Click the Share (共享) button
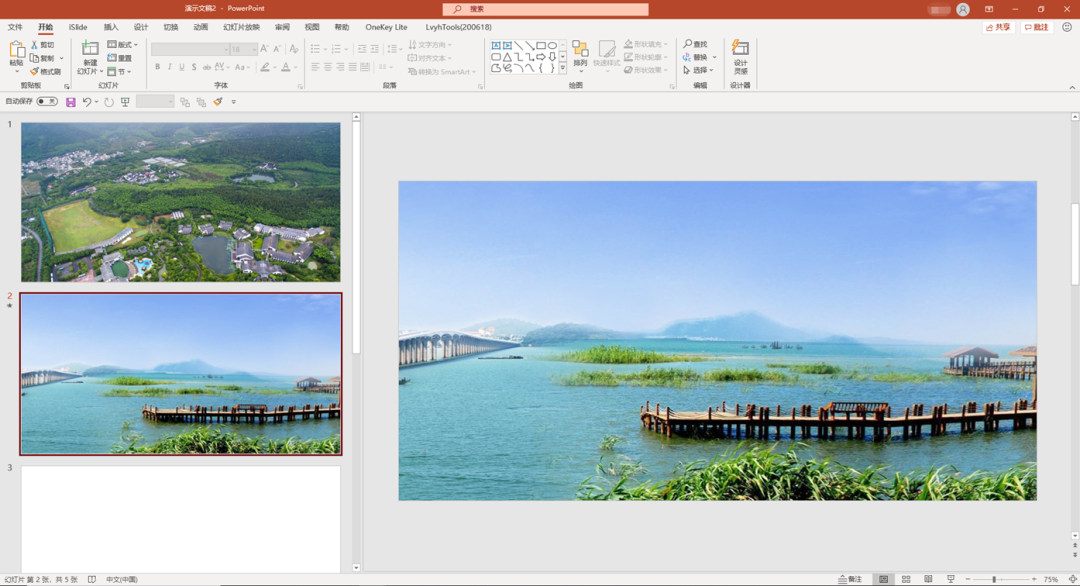The image size is (1080, 586). 998,27
